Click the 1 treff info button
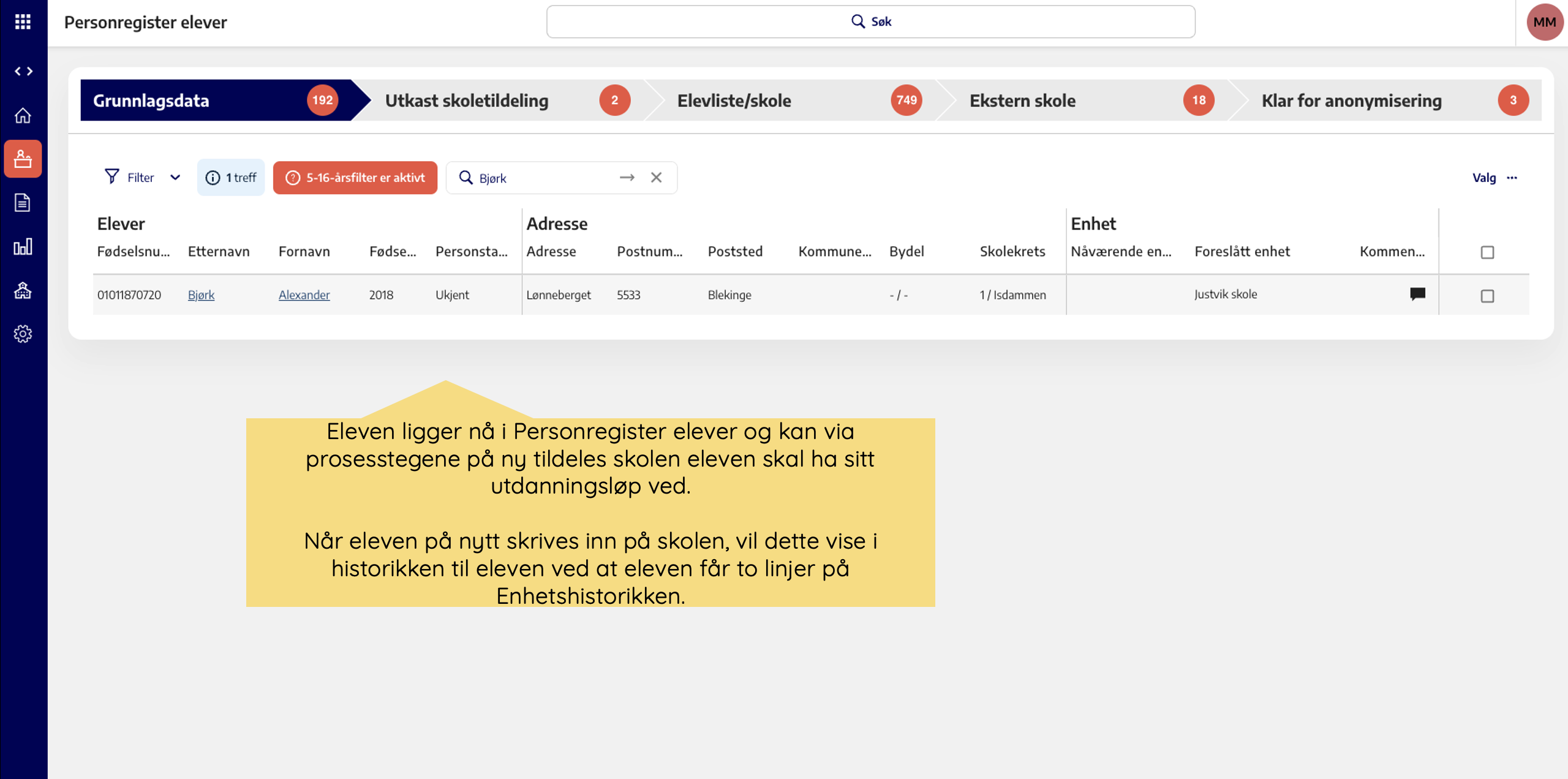Screen dimensions: 1568x779 tap(231, 178)
